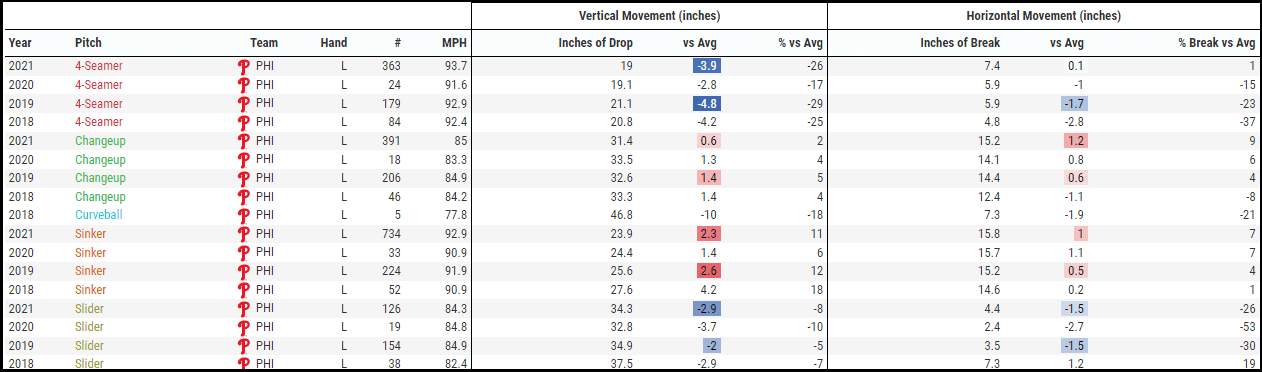Image resolution: width=1262 pixels, height=372 pixels.
Task: Click Phillies logo in 2021 Changeup row
Action: (242, 141)
